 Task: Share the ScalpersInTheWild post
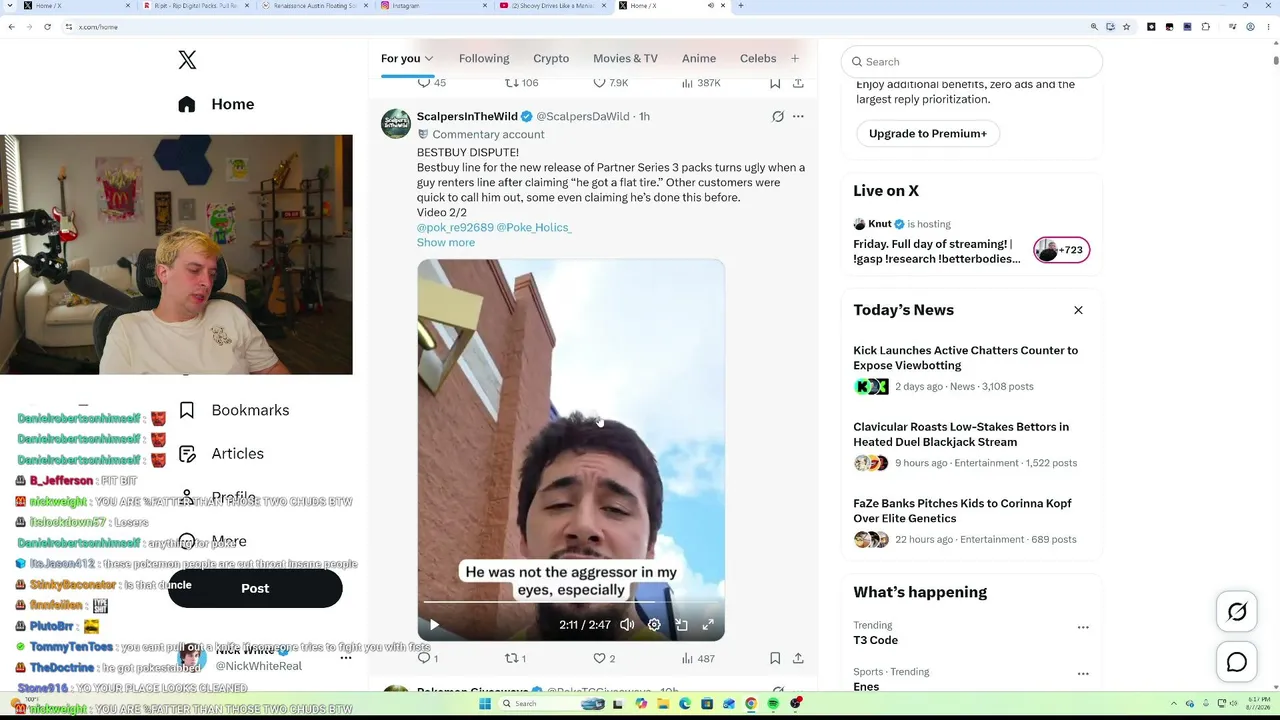click(798, 658)
